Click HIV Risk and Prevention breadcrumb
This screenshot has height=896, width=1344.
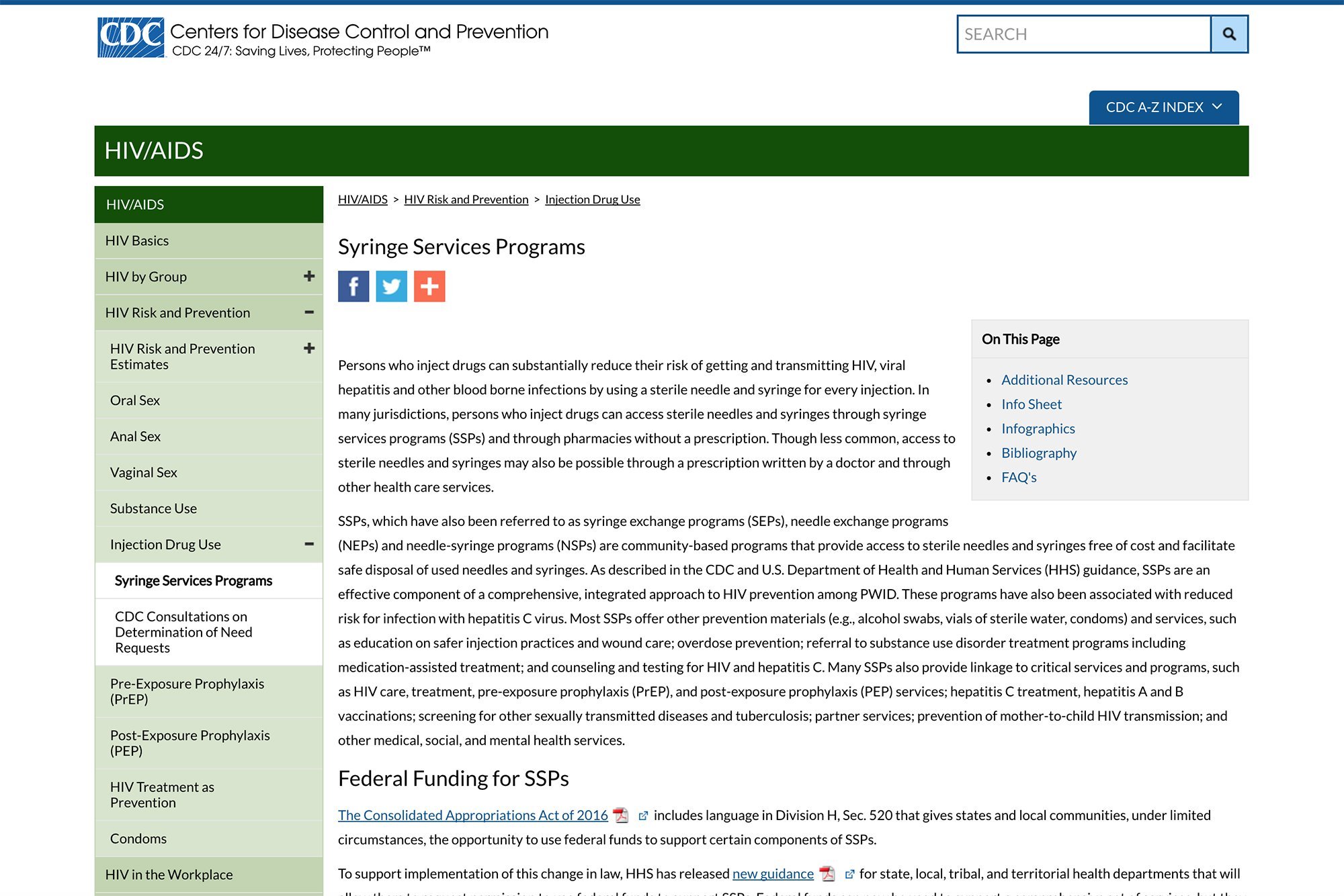[x=466, y=199]
